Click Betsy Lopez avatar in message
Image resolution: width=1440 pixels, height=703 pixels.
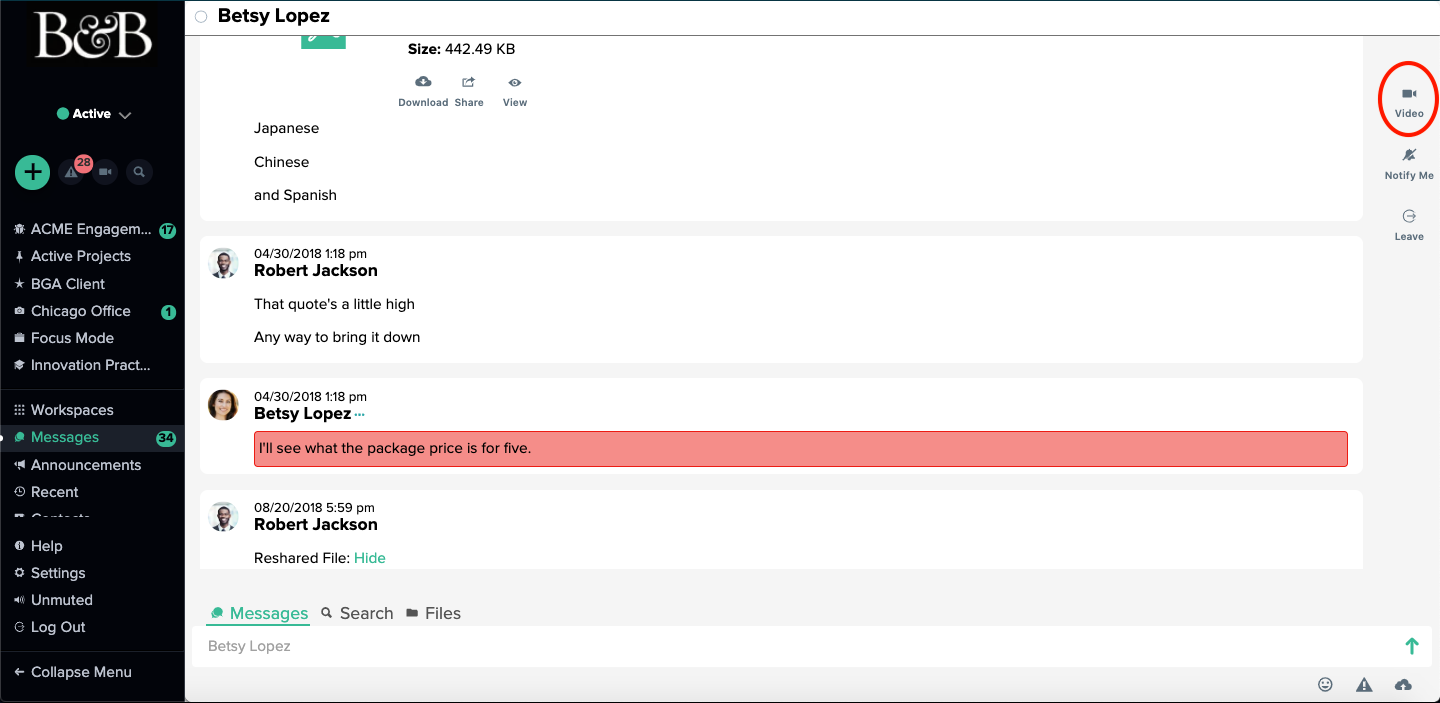[223, 405]
